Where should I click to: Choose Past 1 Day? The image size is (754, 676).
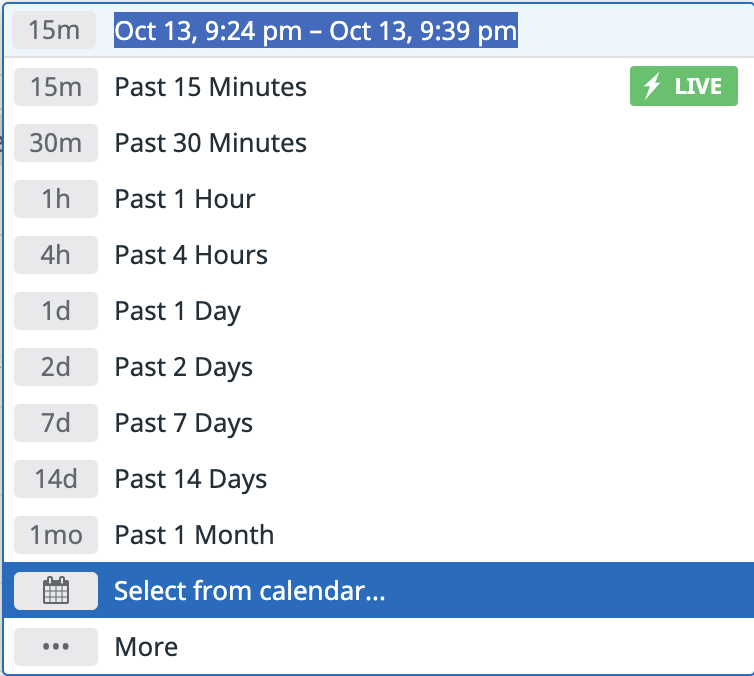[x=378, y=311]
